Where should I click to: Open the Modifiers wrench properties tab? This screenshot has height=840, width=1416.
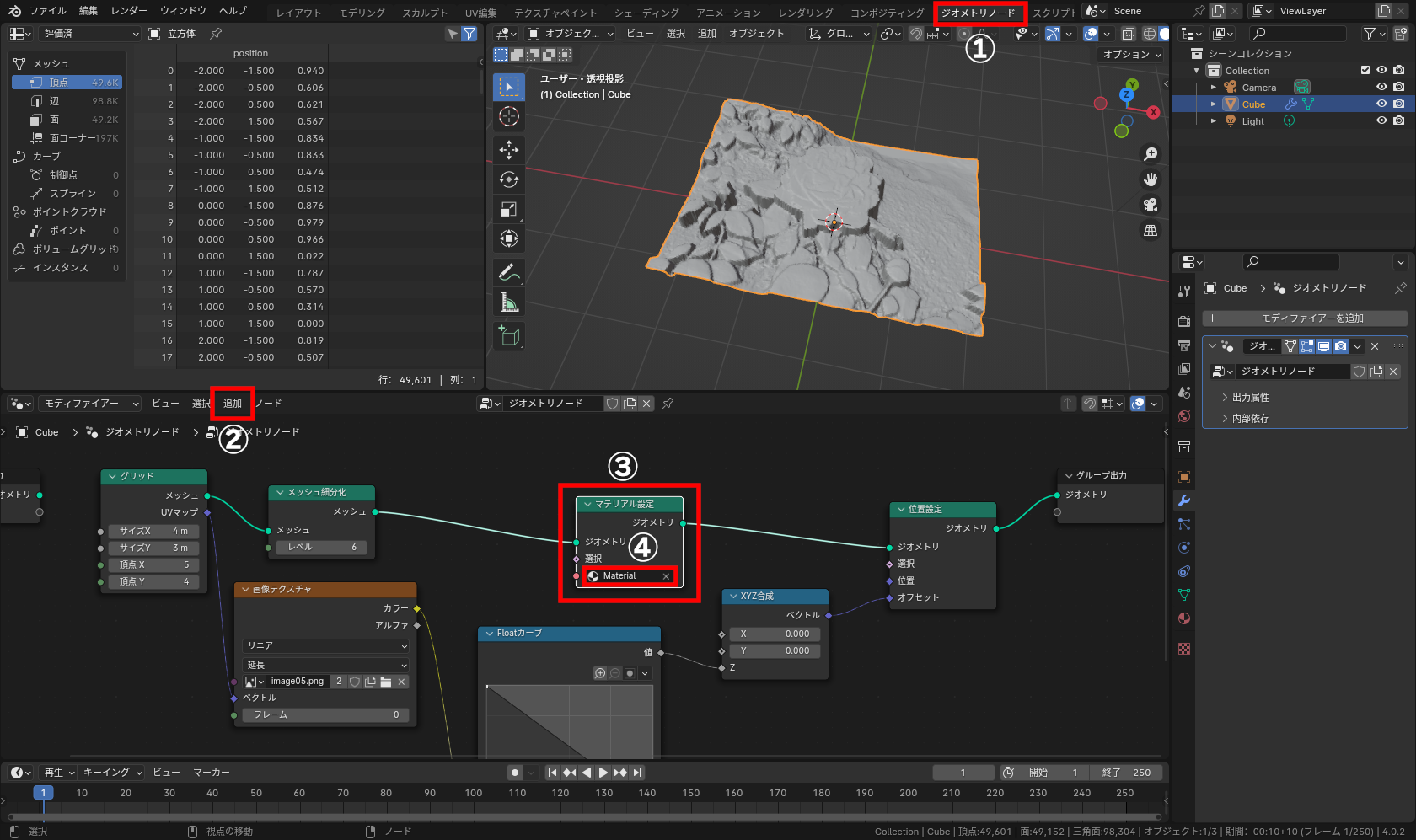pos(1184,500)
